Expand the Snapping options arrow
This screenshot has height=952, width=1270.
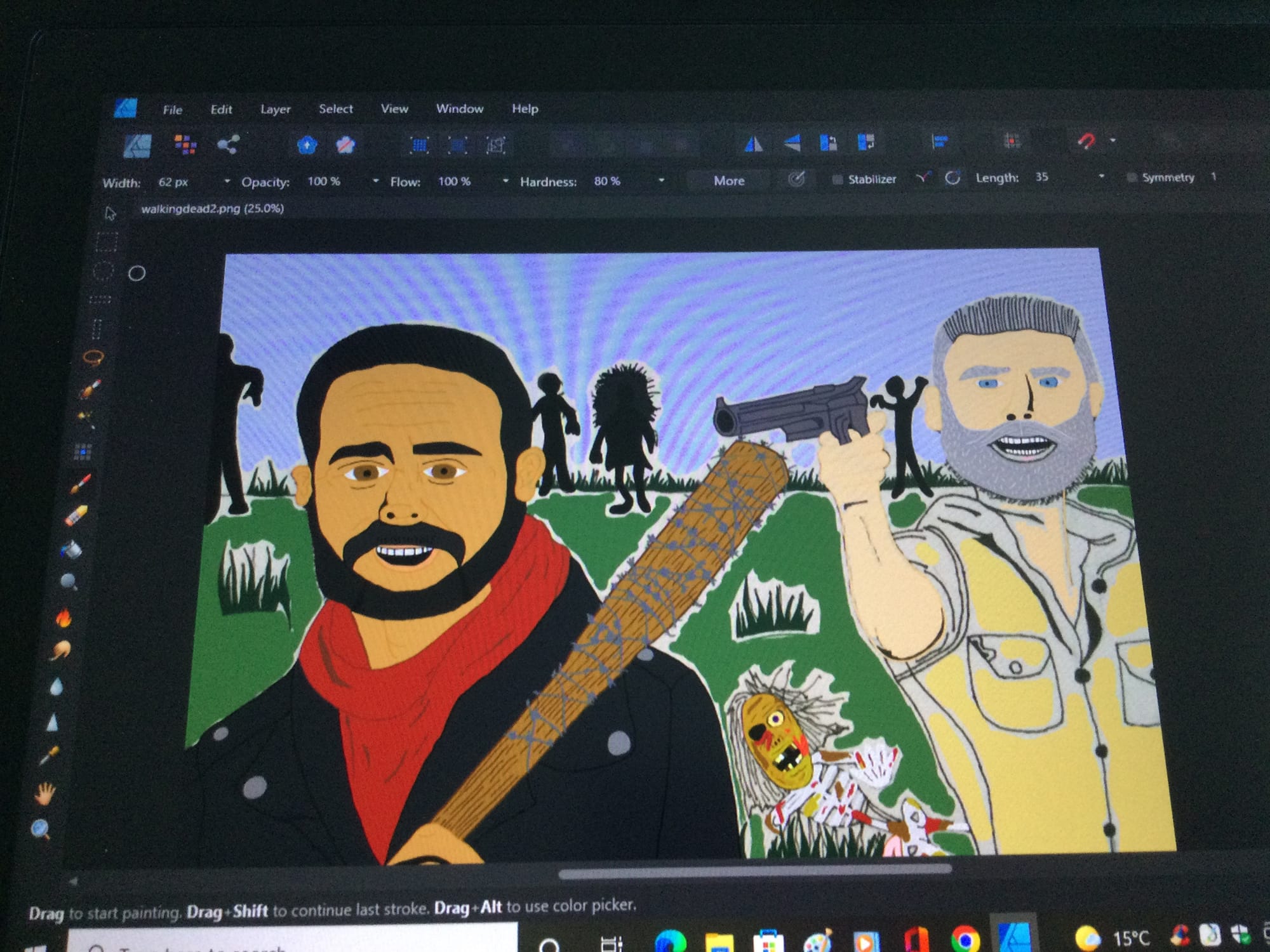click(x=1113, y=140)
